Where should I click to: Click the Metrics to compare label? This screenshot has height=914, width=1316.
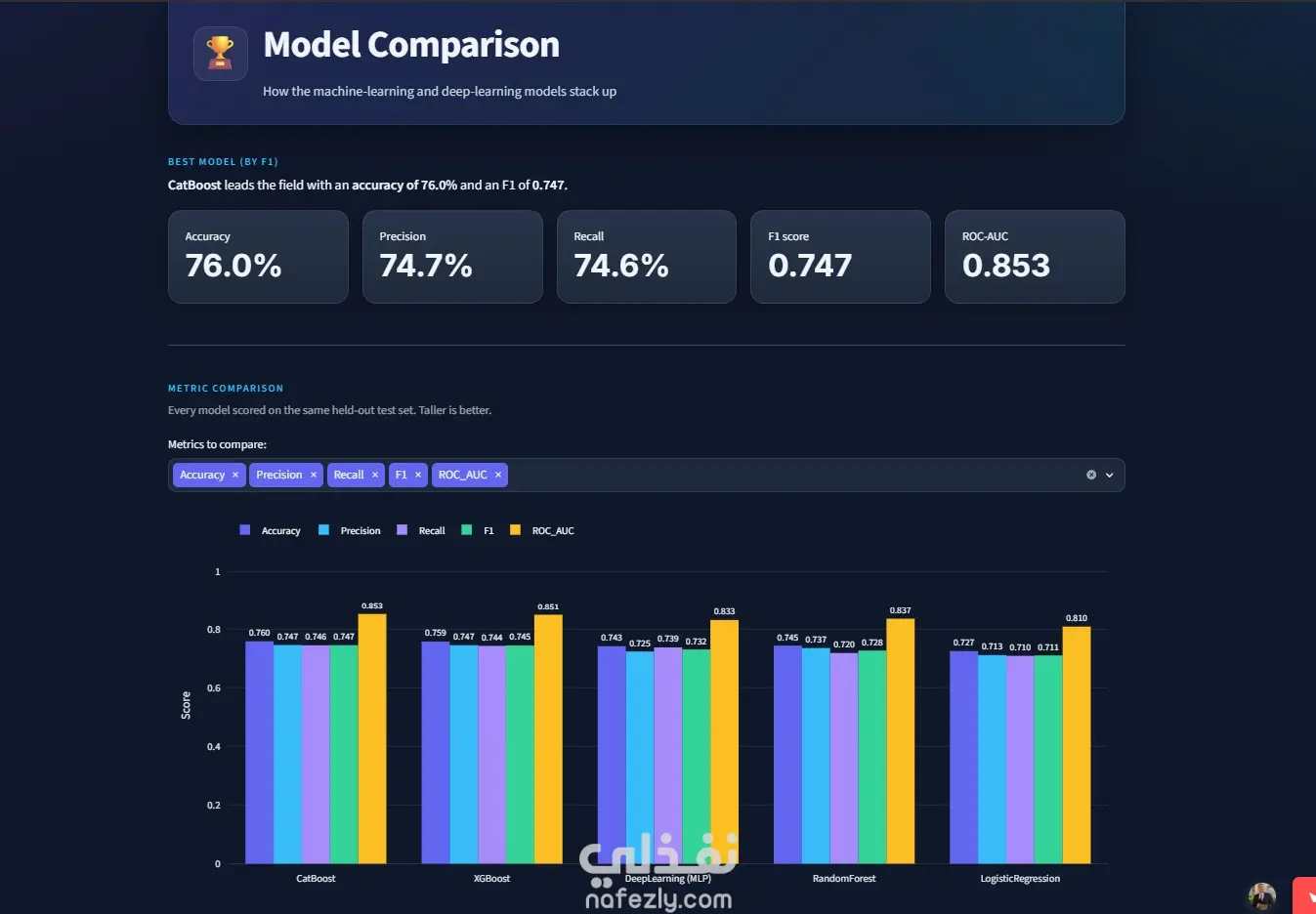217,444
